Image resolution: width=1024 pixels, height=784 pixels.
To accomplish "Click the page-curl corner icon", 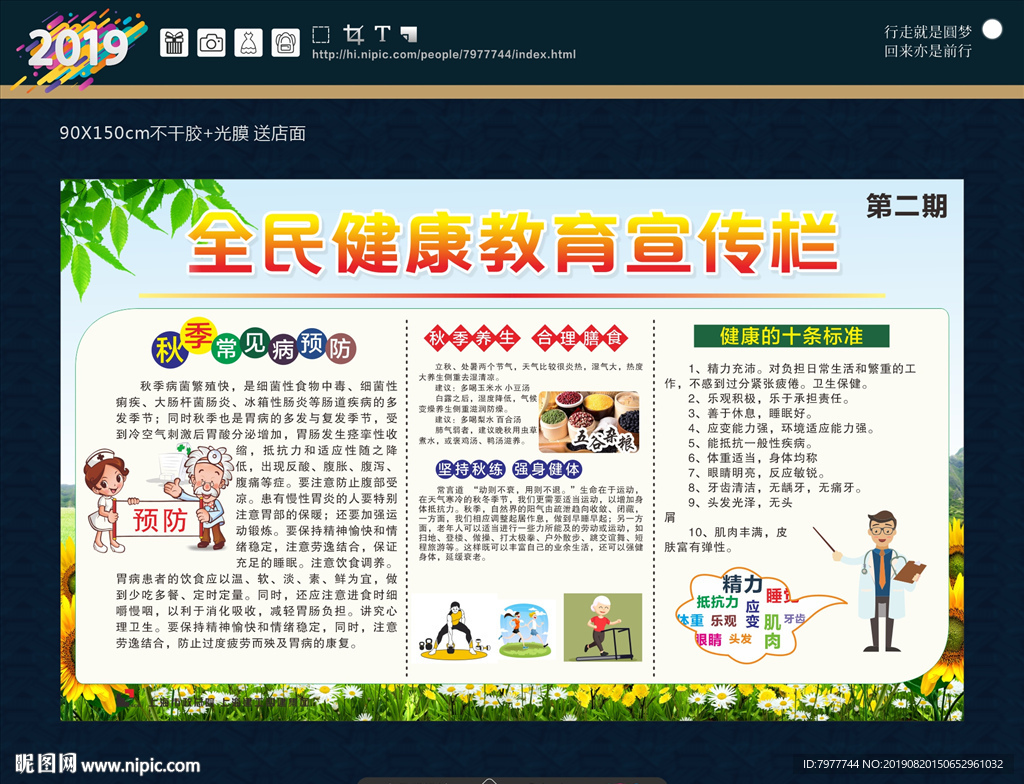I will tap(409, 33).
